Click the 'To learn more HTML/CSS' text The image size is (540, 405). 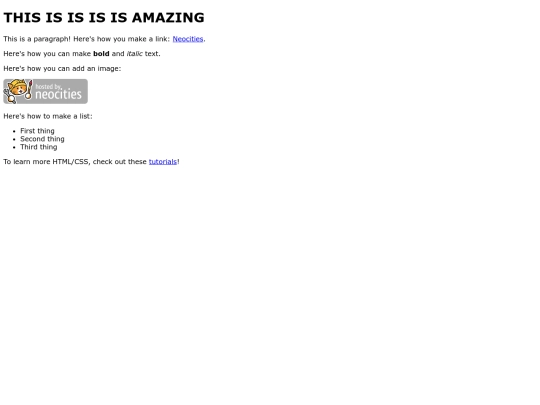tap(47, 162)
